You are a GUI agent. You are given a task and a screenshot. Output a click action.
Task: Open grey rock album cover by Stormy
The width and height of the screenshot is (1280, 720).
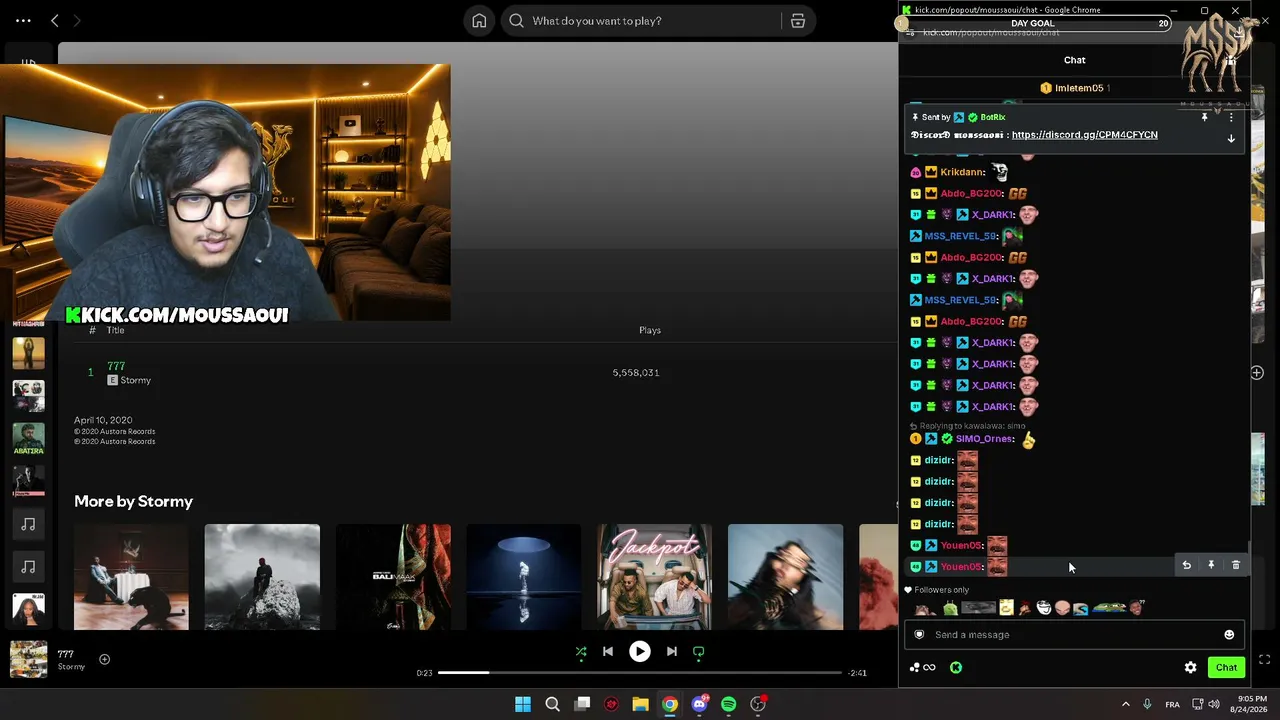click(x=262, y=577)
